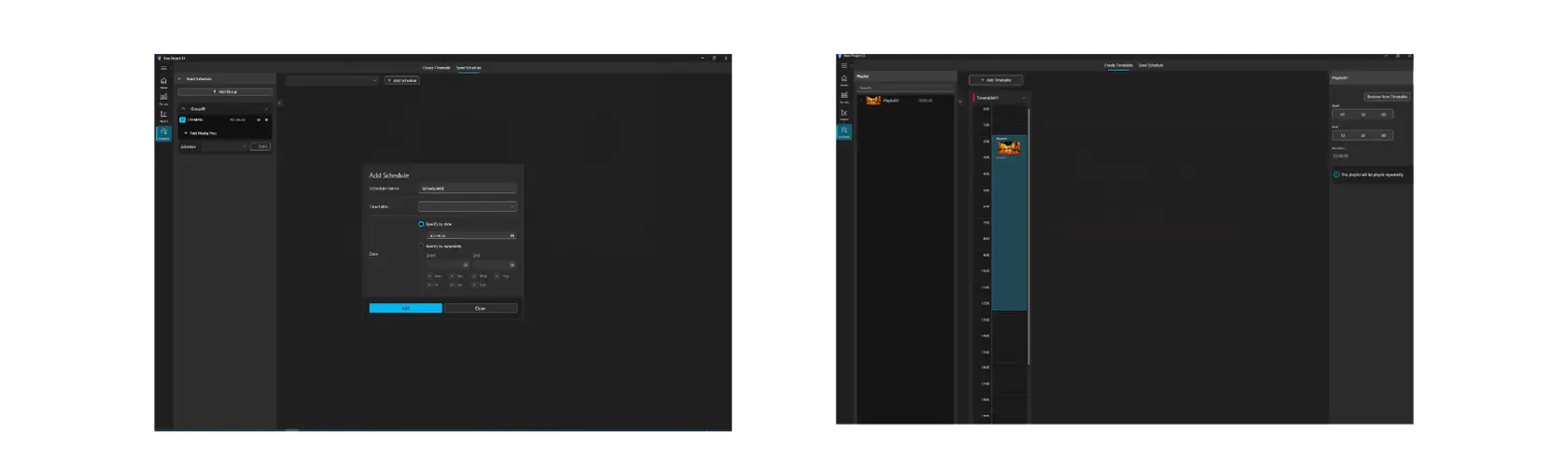Viewport: 1568px width, 475px height.
Task: Click Add Timetable button
Action: [996, 80]
